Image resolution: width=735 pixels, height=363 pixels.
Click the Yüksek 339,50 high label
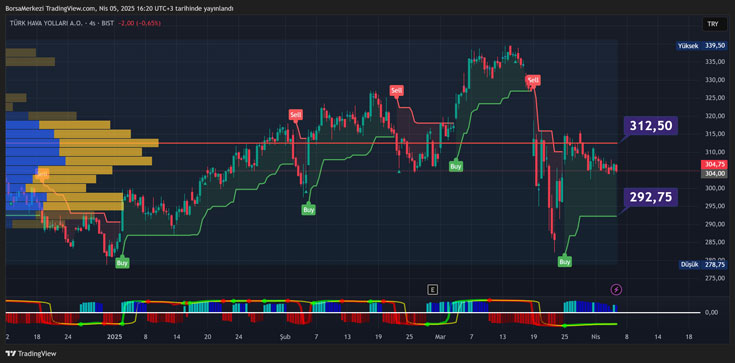click(x=701, y=45)
